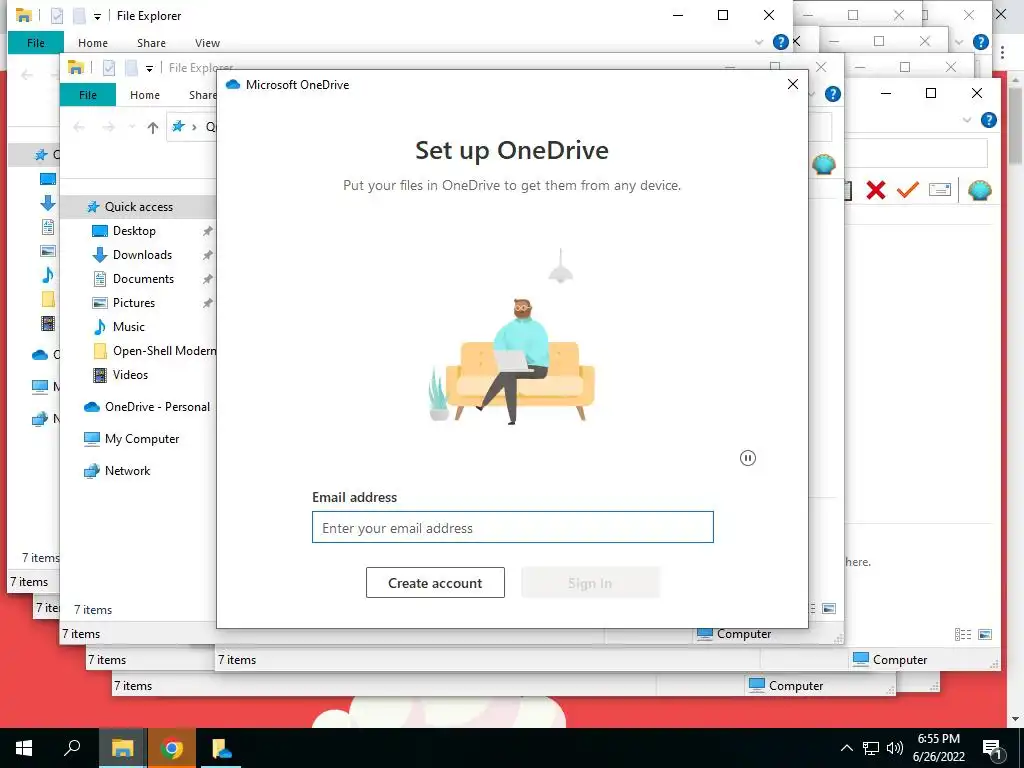Open taskbar Search magnifier

tap(72, 748)
